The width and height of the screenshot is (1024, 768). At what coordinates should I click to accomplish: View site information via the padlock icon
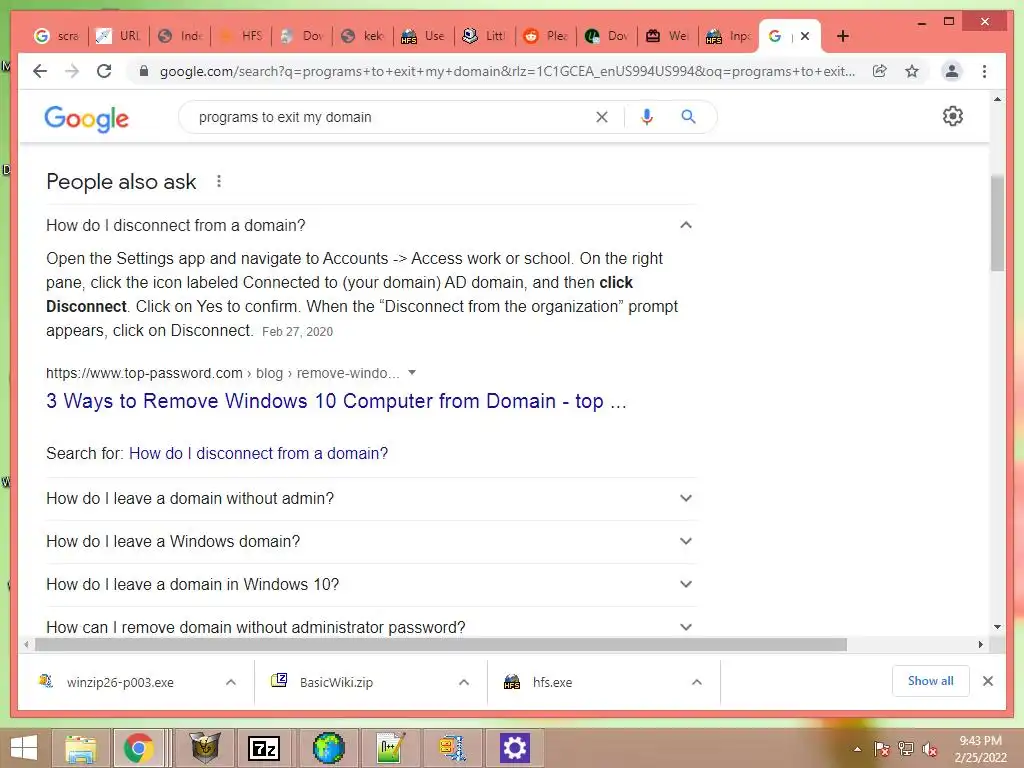click(x=144, y=71)
